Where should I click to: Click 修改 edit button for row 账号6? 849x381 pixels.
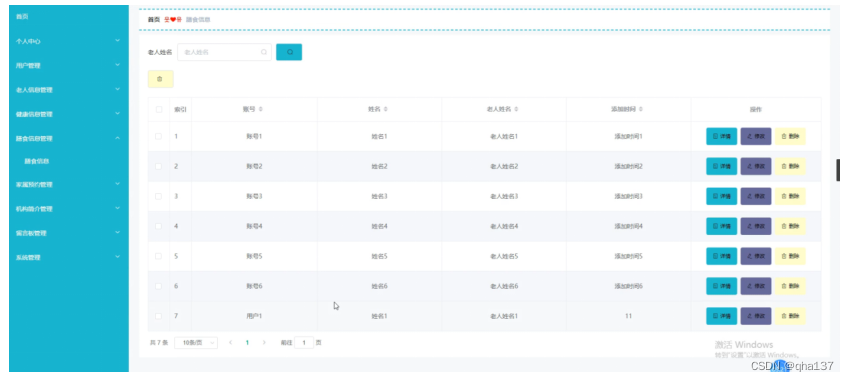756,286
